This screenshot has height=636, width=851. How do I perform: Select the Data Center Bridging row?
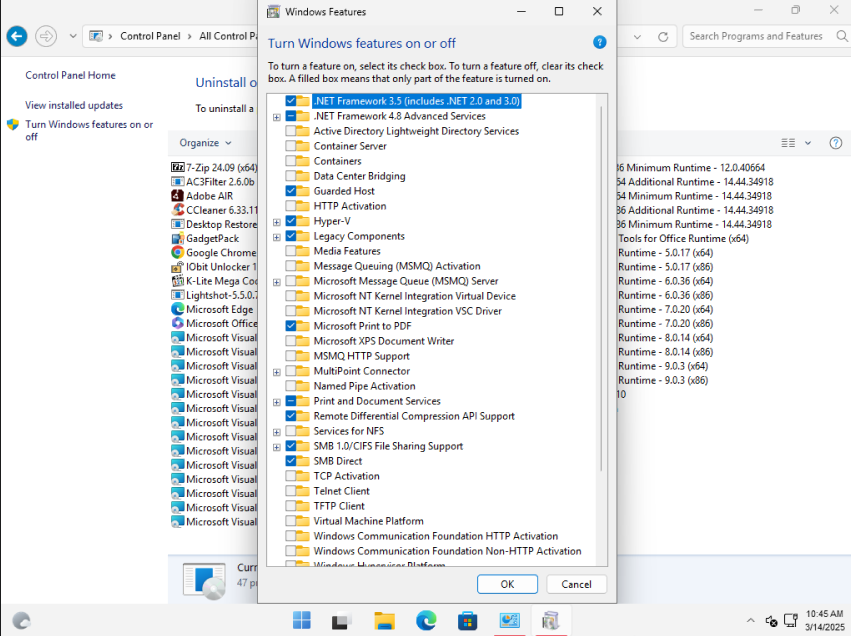pos(359,176)
